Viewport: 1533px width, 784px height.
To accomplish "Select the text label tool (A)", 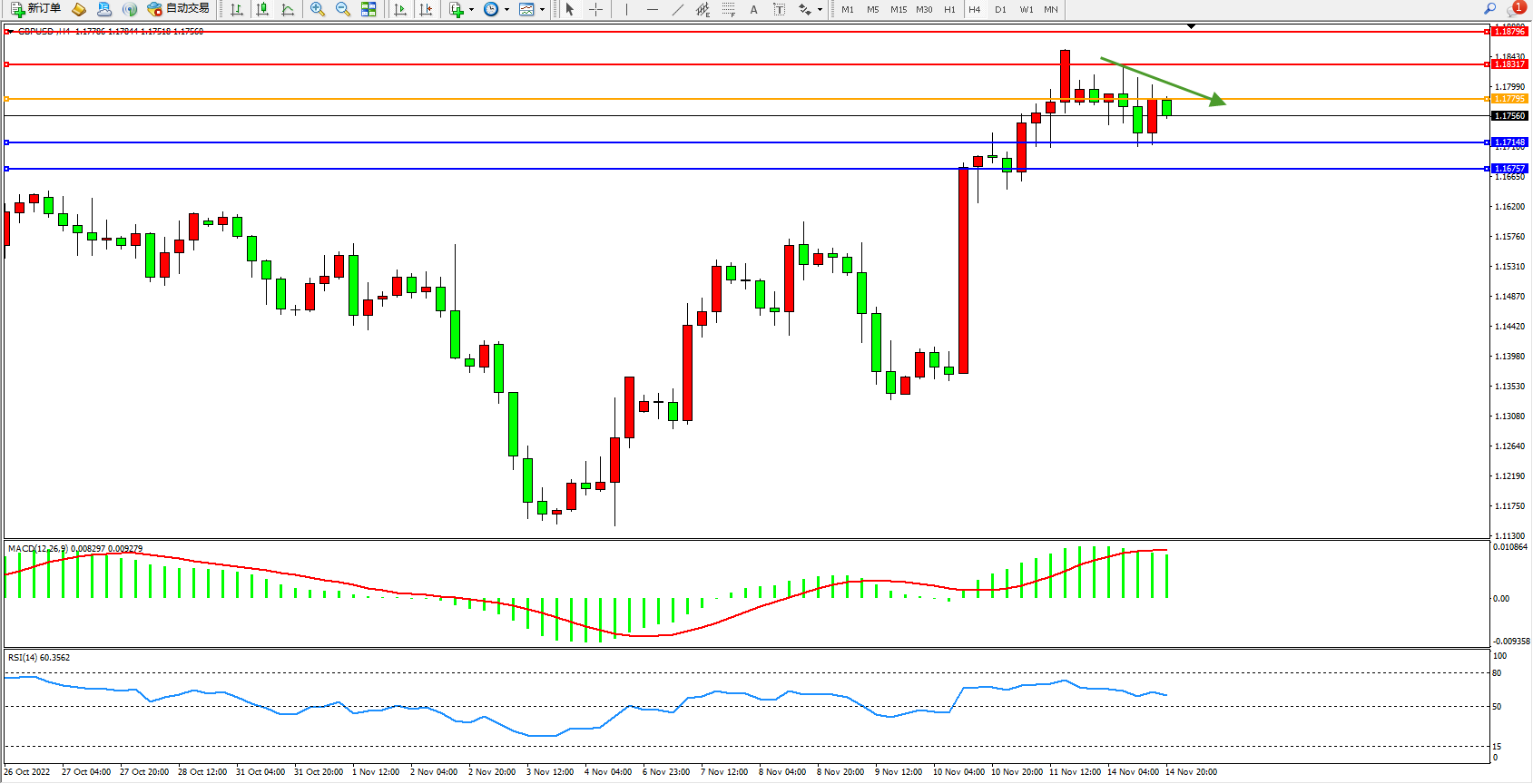I will coord(753,9).
